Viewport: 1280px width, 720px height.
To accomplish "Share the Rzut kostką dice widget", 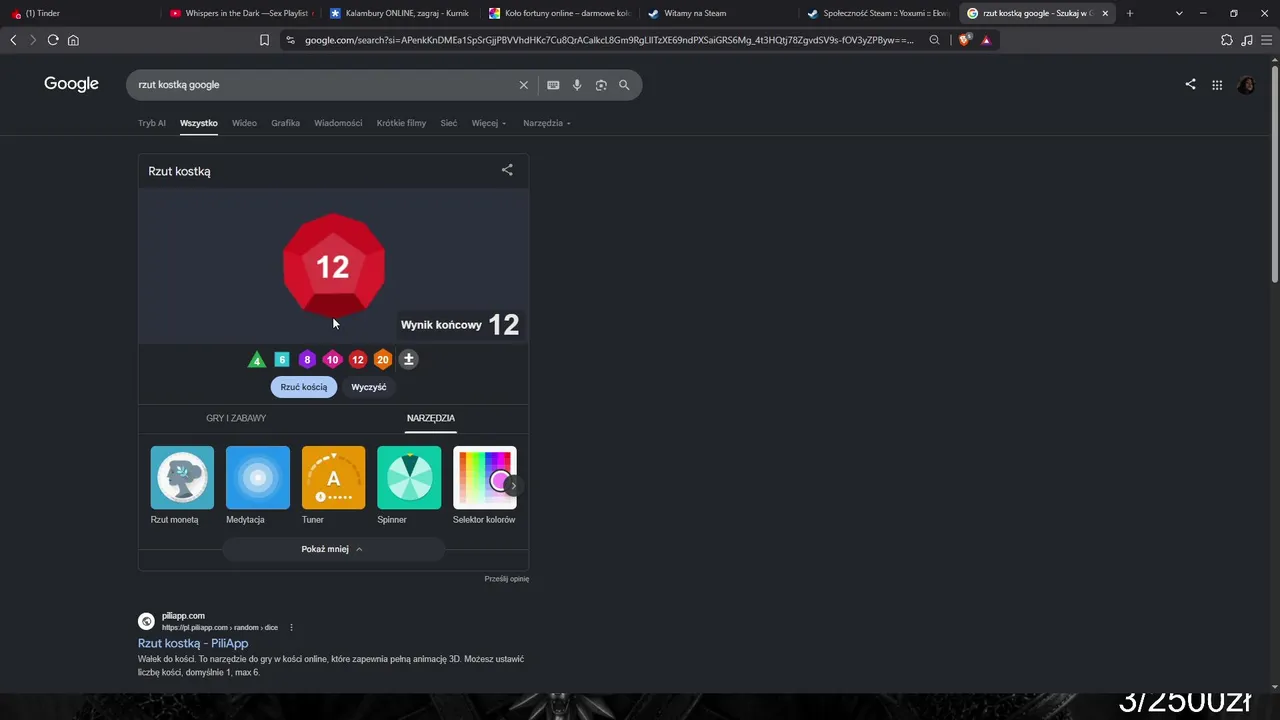I will 507,170.
